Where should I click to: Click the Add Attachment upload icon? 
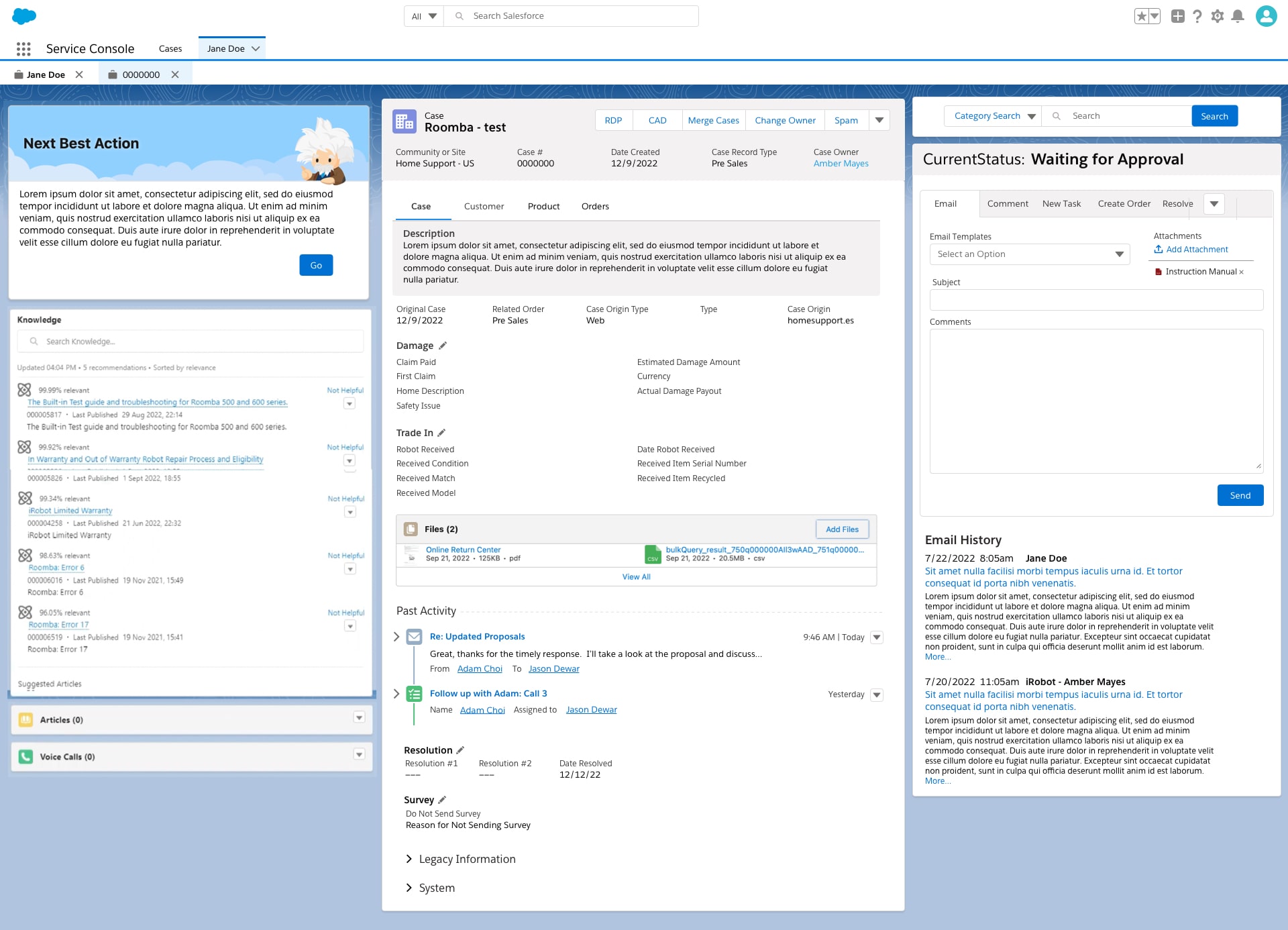(1159, 249)
